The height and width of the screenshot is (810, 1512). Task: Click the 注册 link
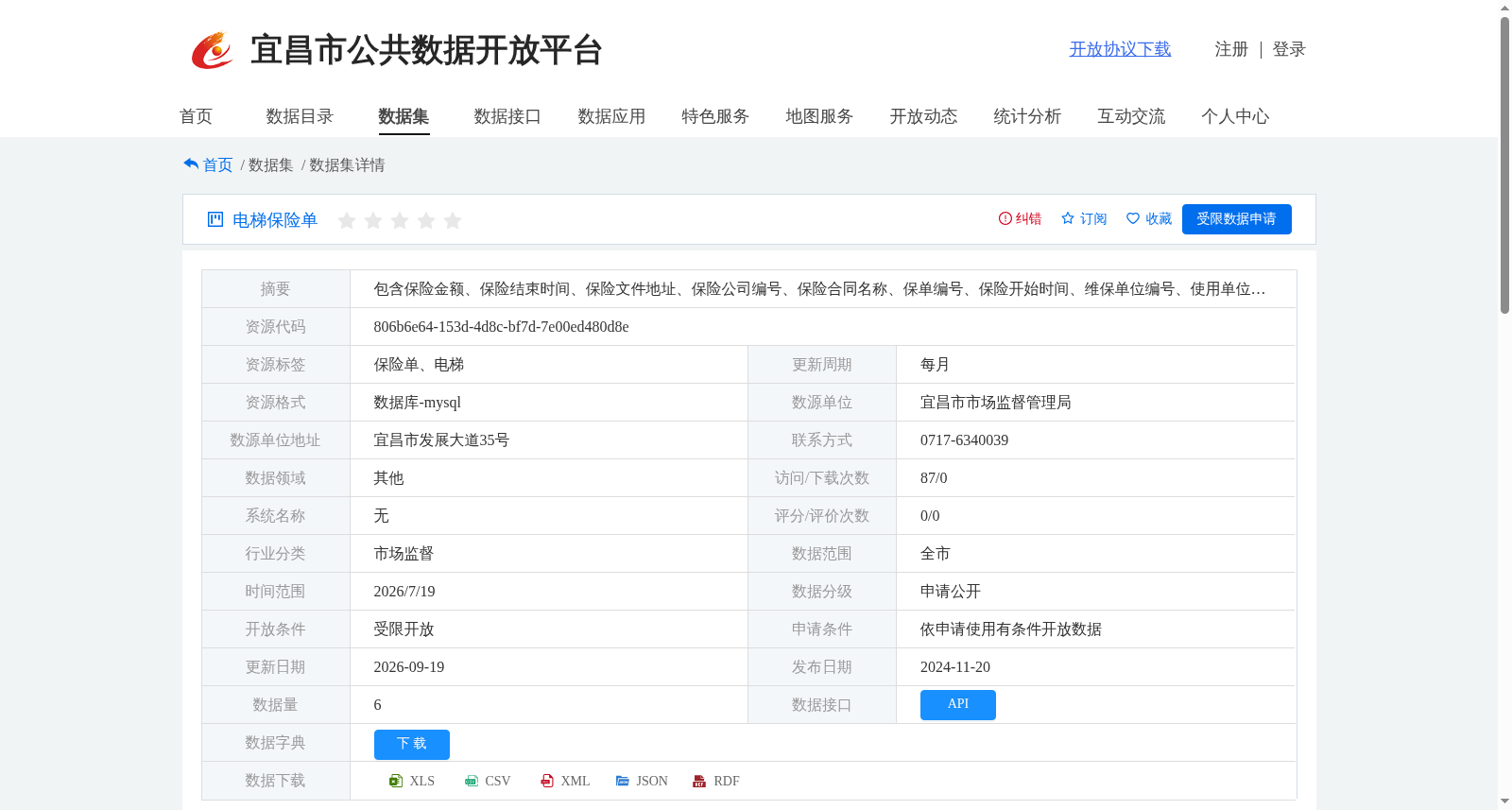[1231, 49]
